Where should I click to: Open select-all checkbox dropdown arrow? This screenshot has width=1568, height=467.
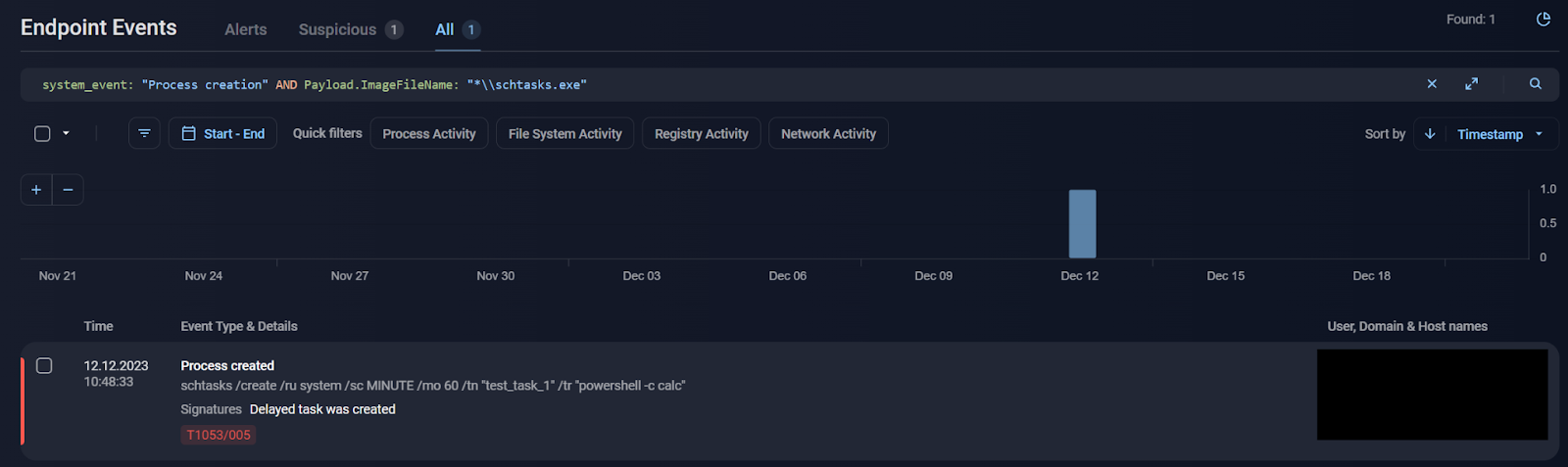coord(66,133)
